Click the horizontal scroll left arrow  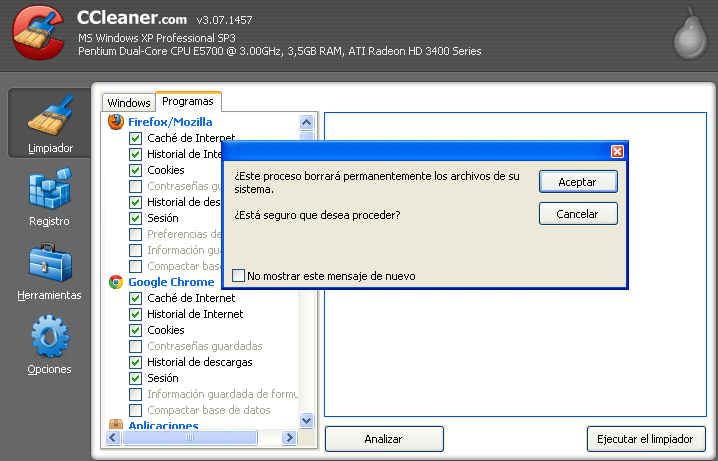coord(113,438)
